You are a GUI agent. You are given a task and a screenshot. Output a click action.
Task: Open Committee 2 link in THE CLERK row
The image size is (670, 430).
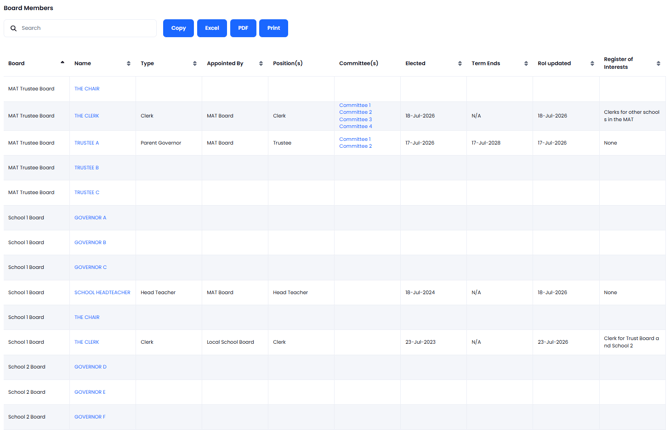pyautogui.click(x=356, y=112)
